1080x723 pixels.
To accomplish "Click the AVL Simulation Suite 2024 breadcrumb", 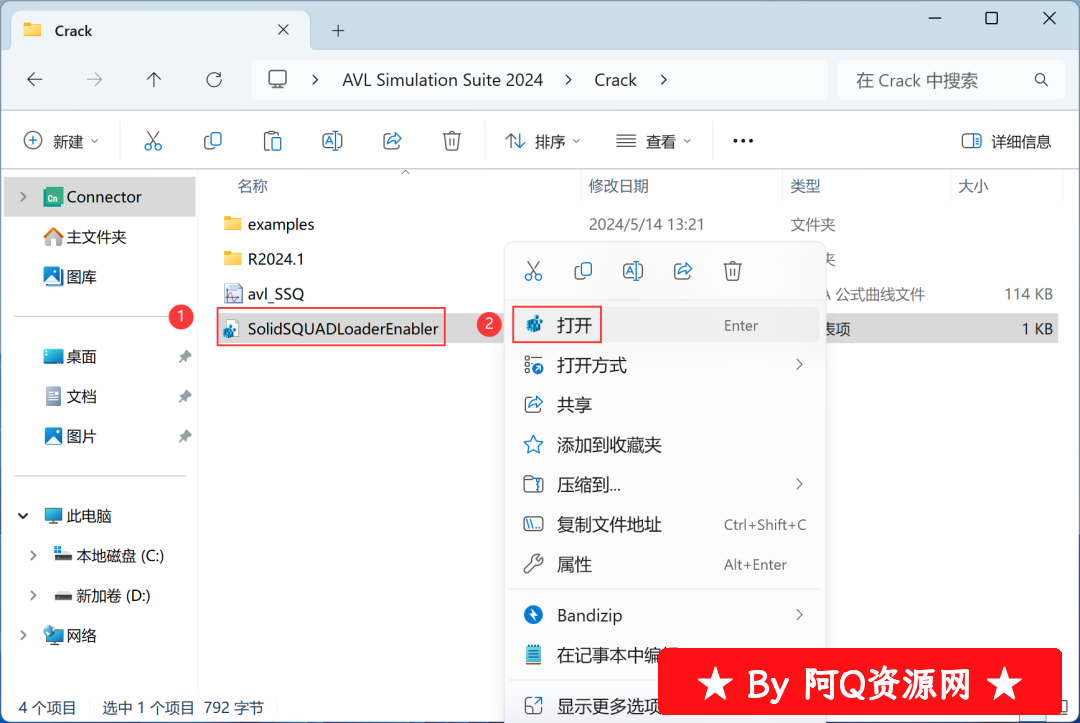I will coord(442,80).
